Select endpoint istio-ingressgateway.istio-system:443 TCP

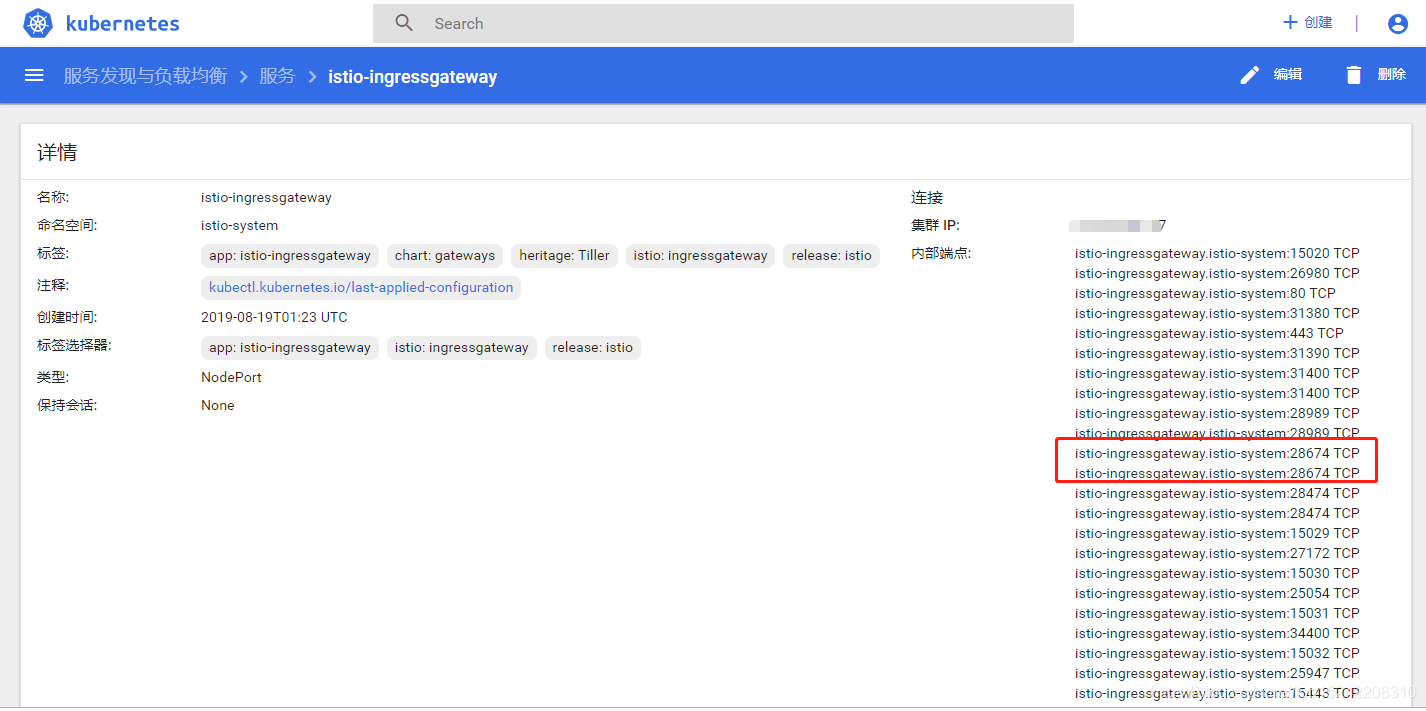pyautogui.click(x=1209, y=333)
